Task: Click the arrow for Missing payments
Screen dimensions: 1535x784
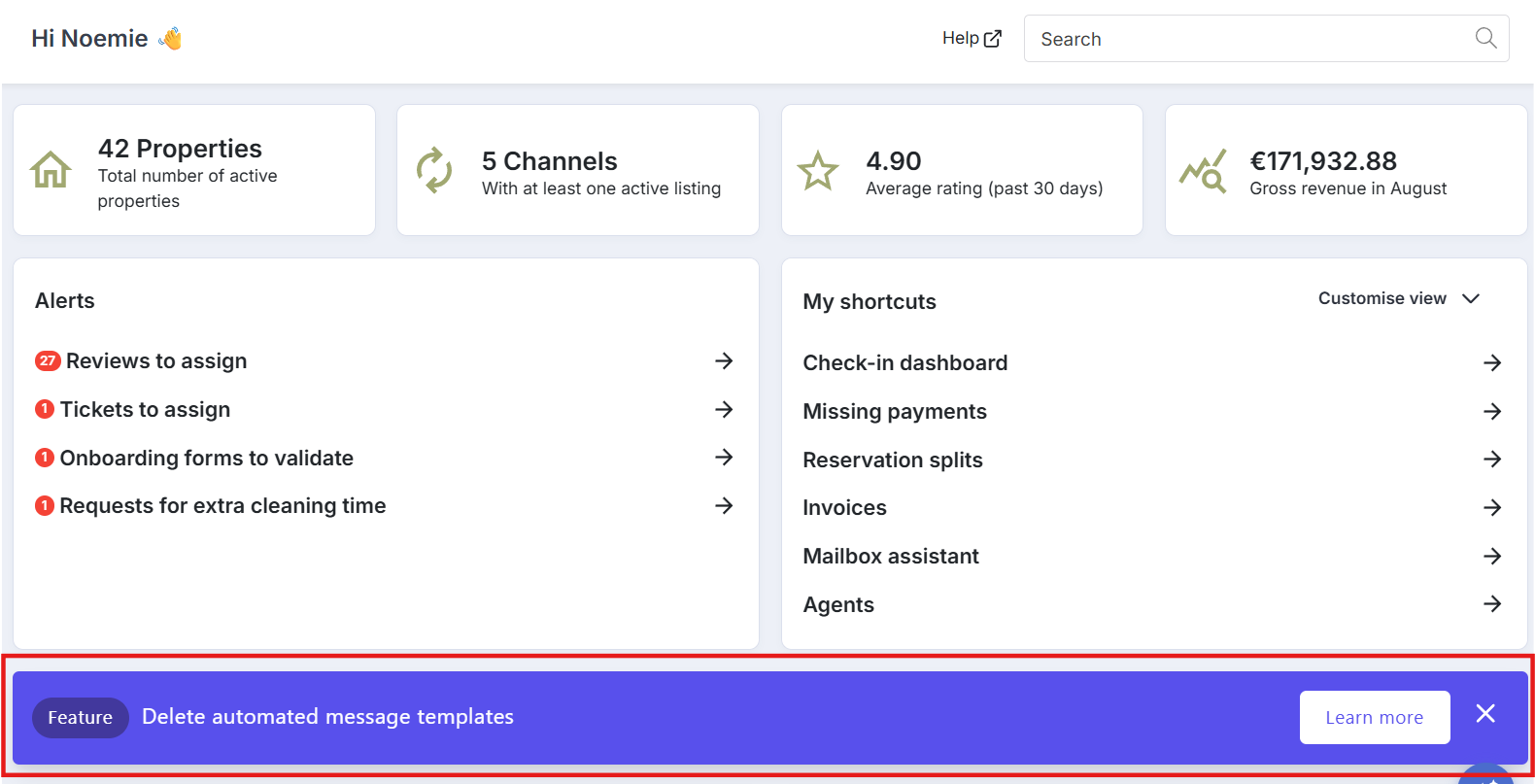Action: tap(1493, 411)
